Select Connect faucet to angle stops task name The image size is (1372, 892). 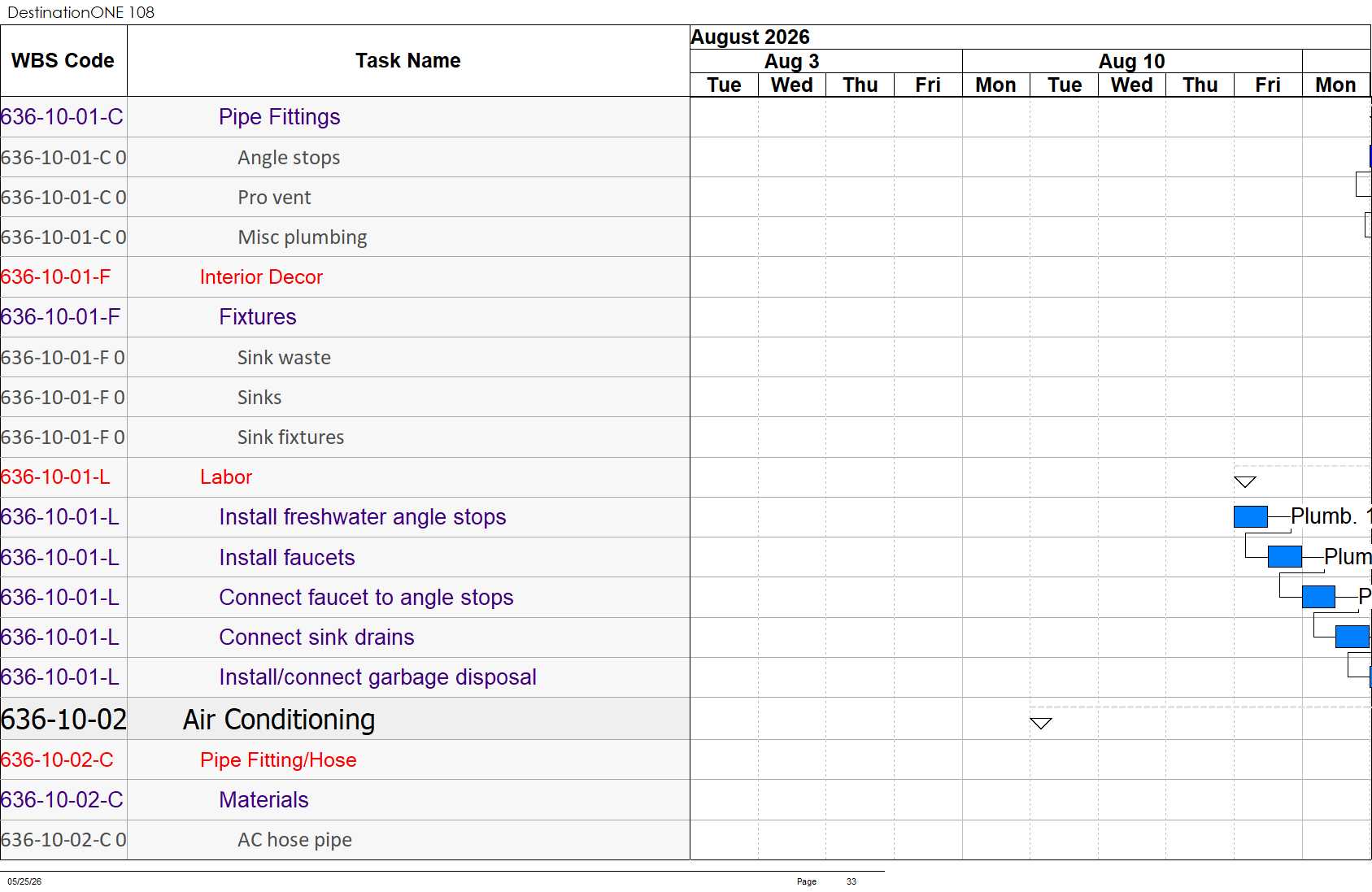coord(366,598)
